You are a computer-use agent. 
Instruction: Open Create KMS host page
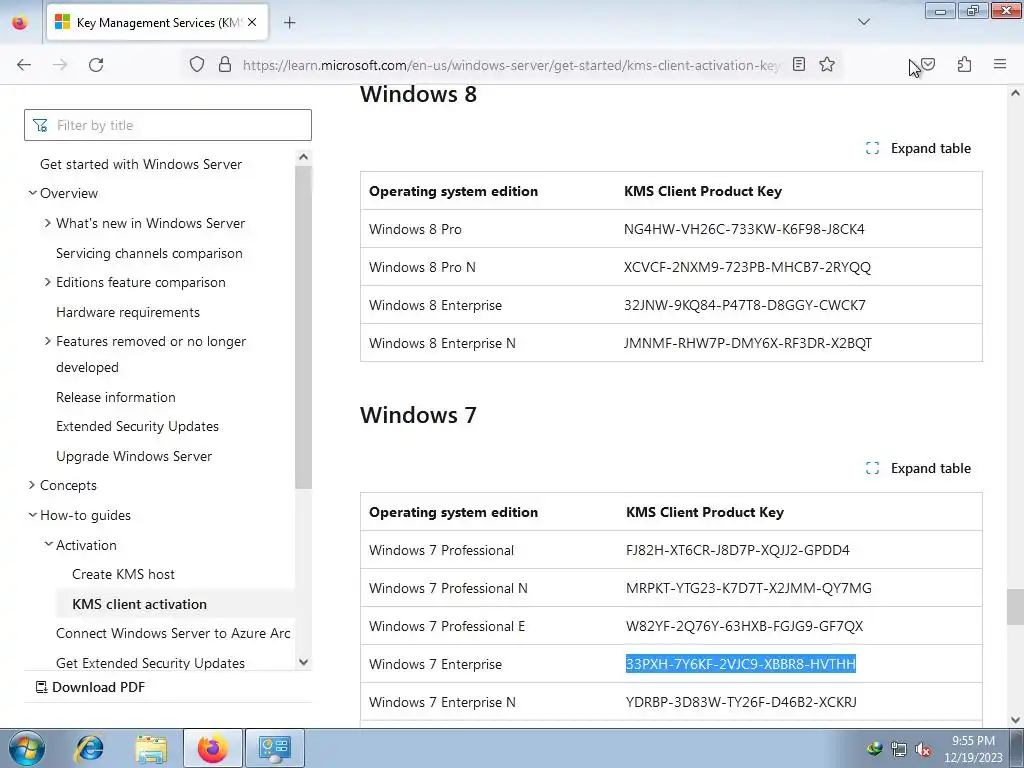click(x=123, y=574)
